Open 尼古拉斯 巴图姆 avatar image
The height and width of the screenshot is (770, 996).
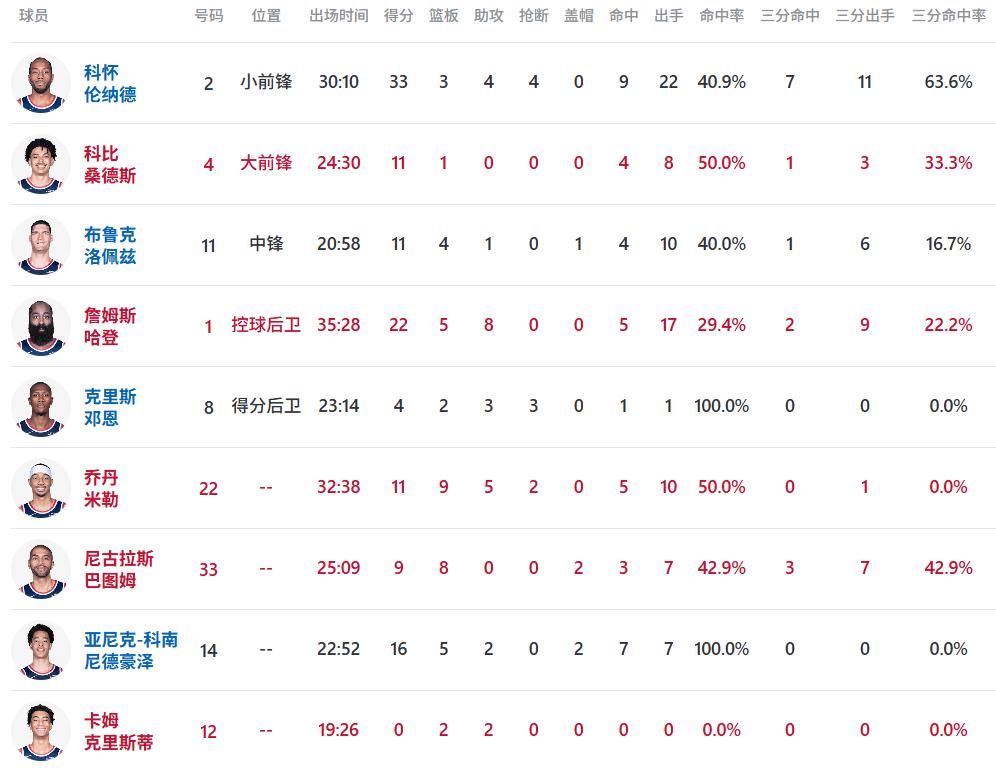tap(41, 569)
